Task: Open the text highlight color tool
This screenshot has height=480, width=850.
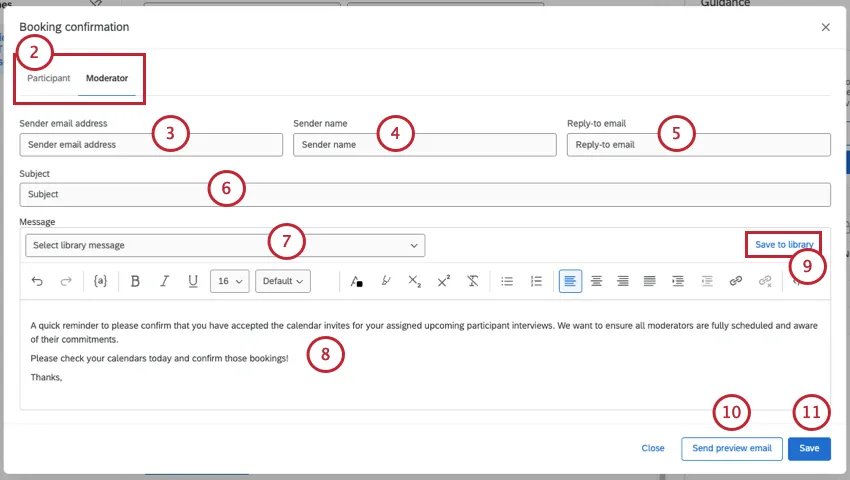Action: 385,281
